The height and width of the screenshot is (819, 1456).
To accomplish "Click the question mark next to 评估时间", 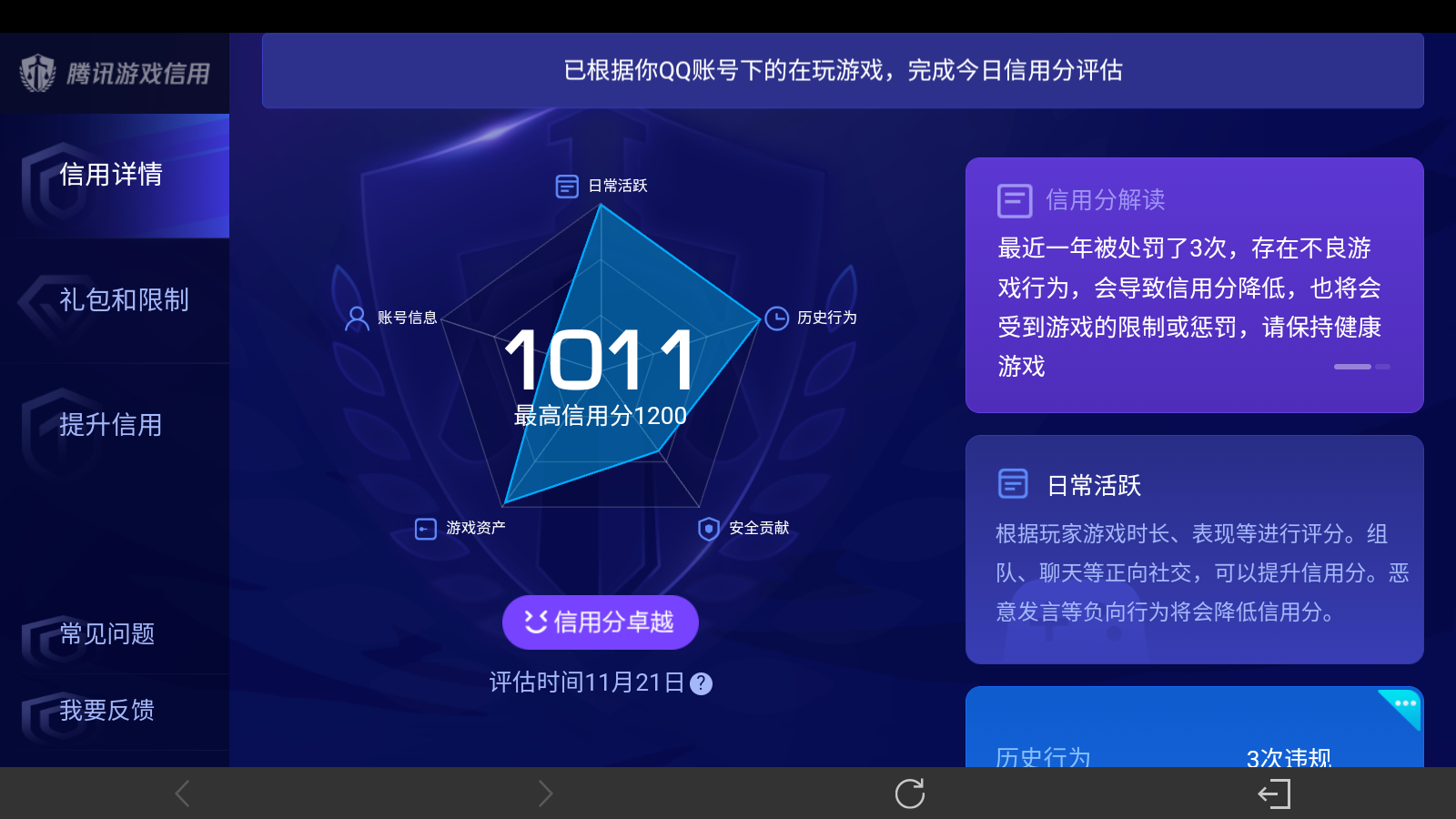I will pyautogui.click(x=701, y=683).
